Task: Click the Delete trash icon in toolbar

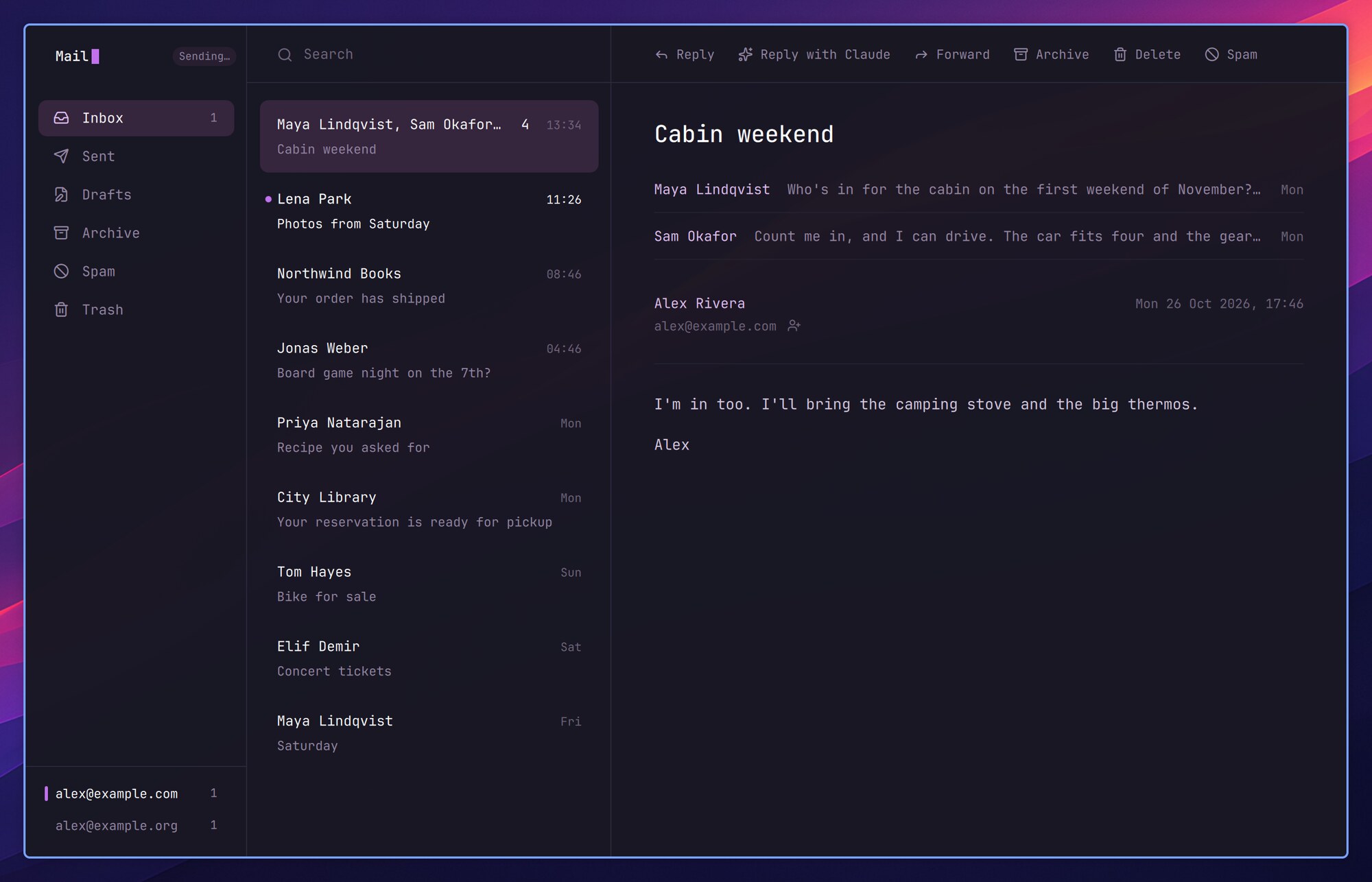Action: point(1120,55)
